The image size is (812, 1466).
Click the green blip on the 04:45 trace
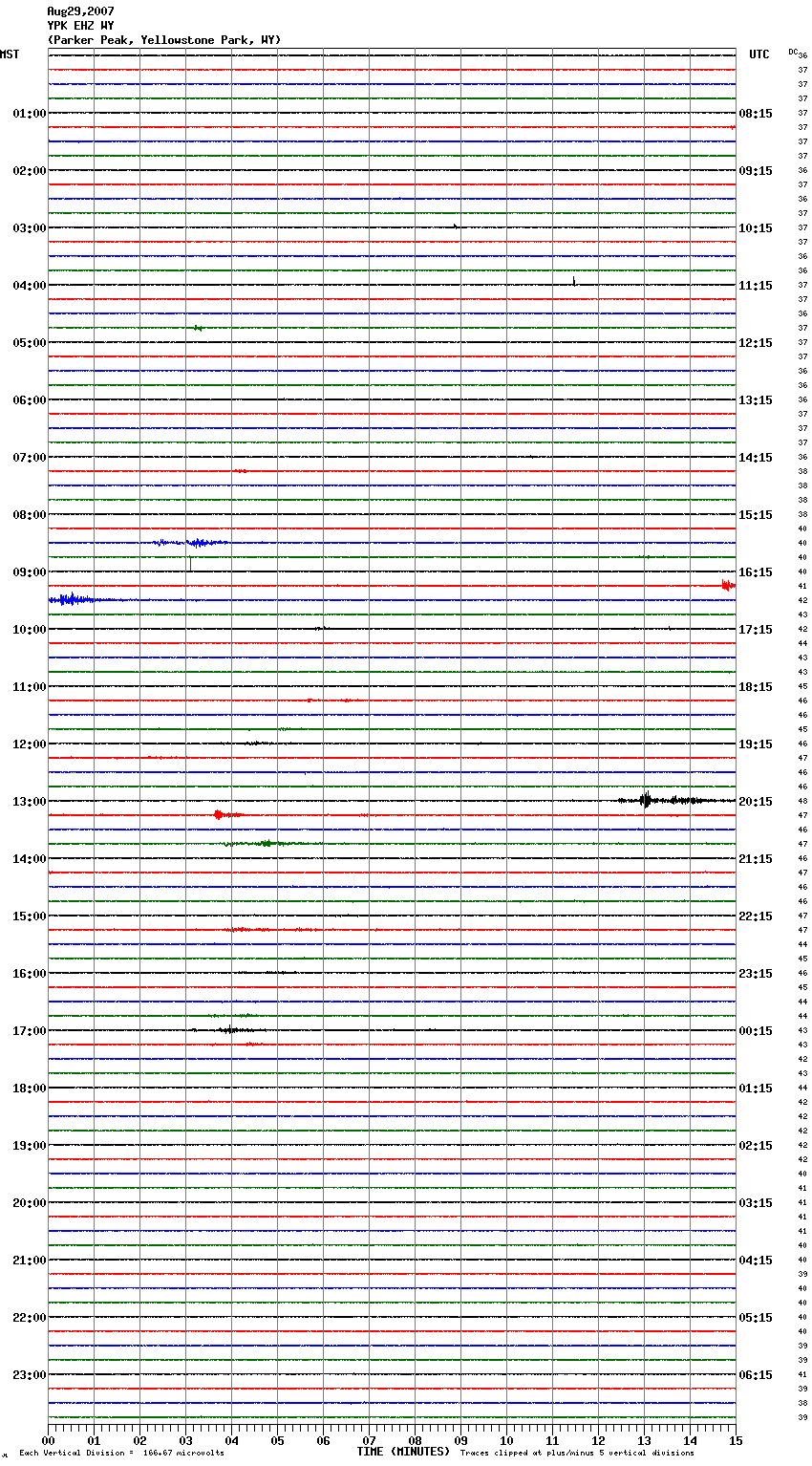point(198,328)
